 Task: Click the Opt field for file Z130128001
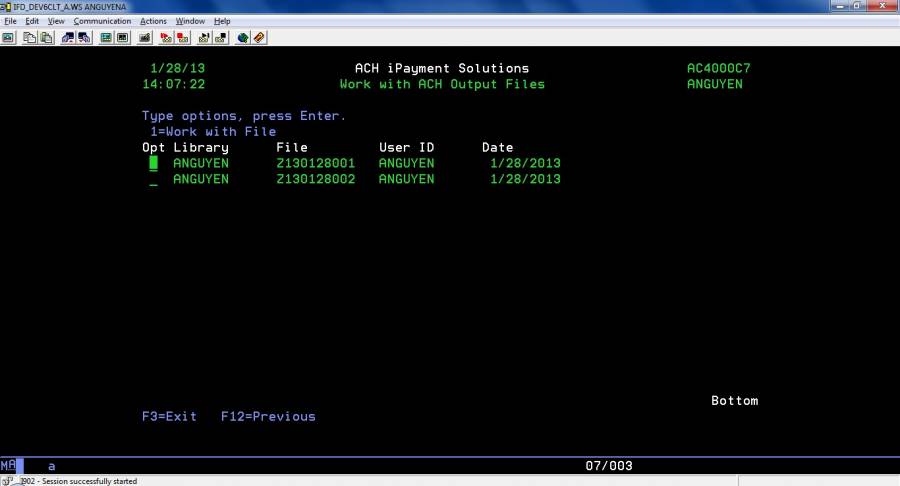(x=154, y=163)
